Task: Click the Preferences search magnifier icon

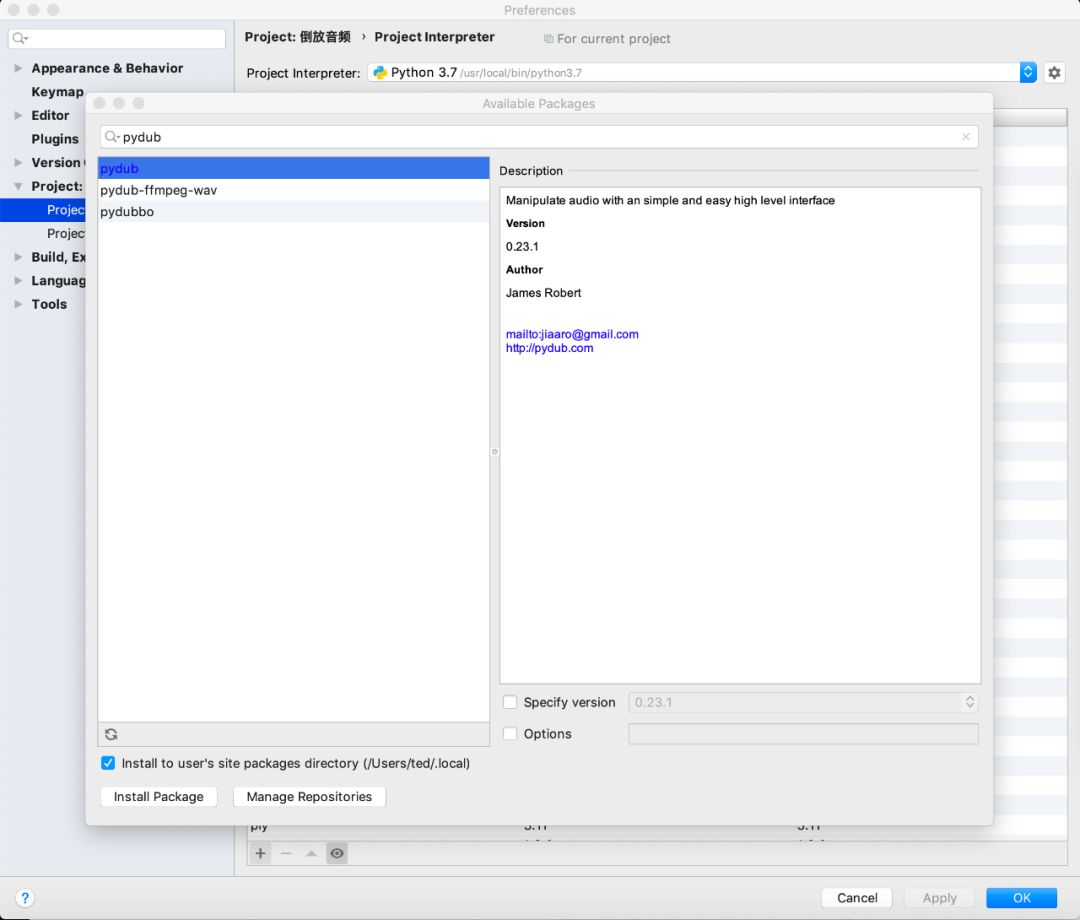Action: 20,39
